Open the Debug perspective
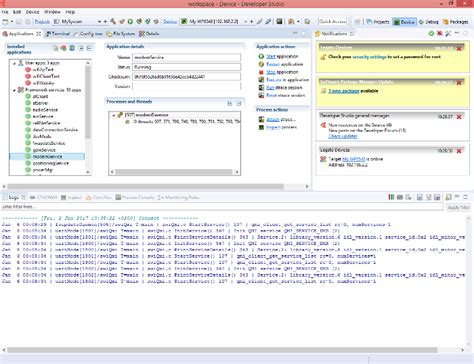474x364 pixels. pos(429,22)
